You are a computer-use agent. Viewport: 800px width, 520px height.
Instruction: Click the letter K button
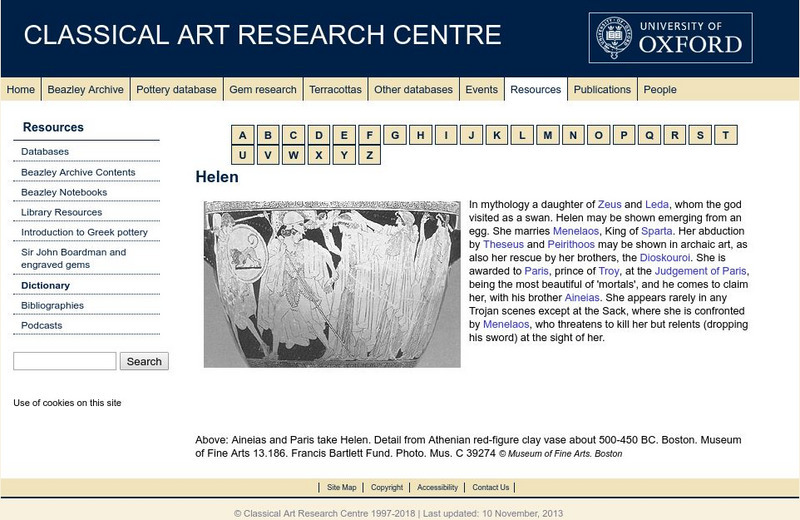pyautogui.click(x=497, y=135)
